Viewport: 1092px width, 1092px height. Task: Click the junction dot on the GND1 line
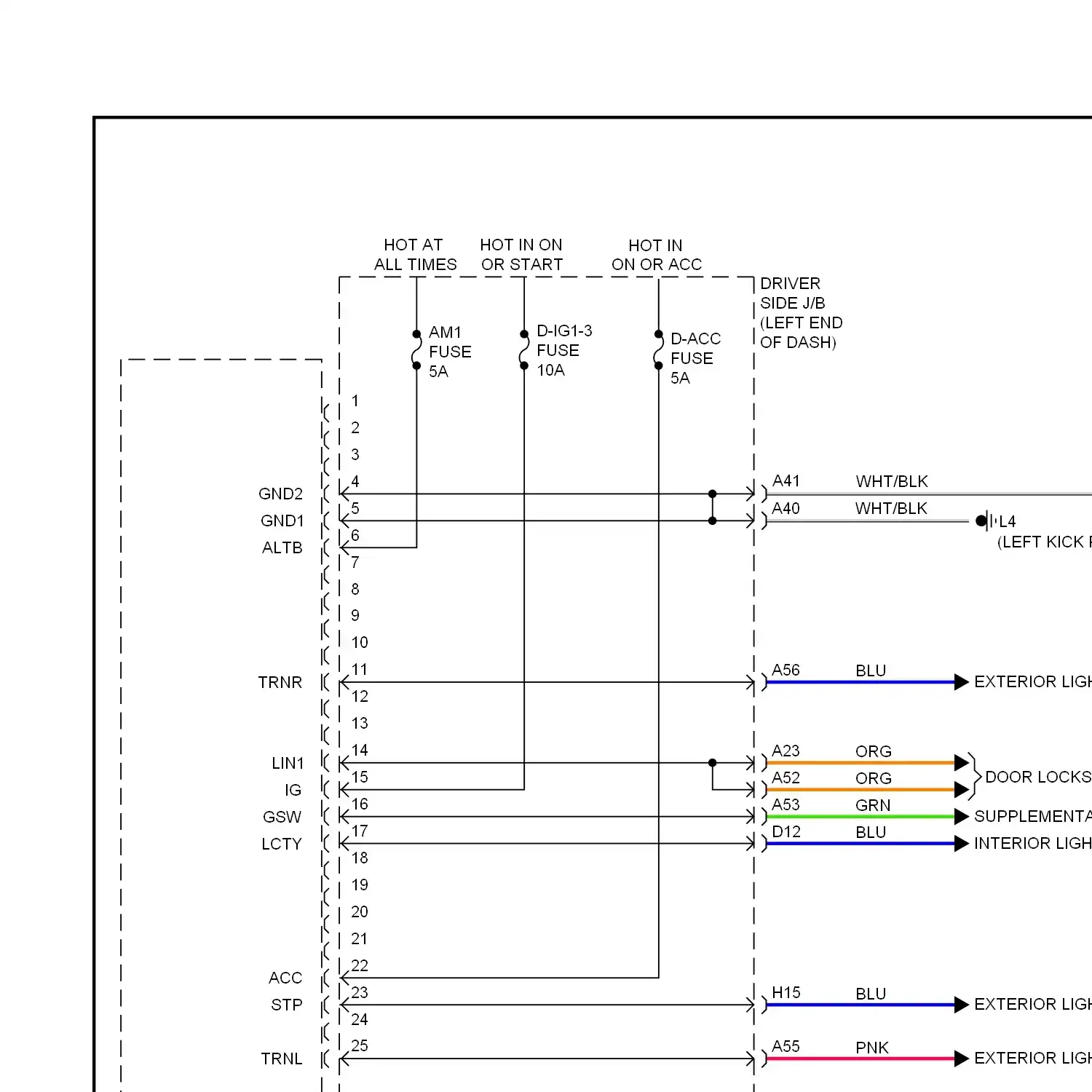coord(712,521)
